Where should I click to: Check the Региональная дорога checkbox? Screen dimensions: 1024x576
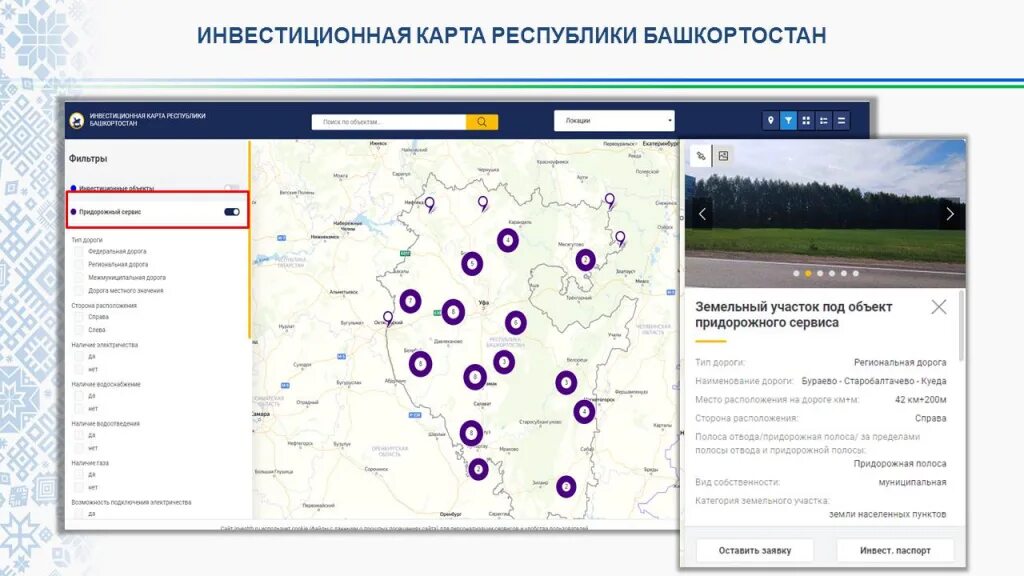[x=78, y=264]
